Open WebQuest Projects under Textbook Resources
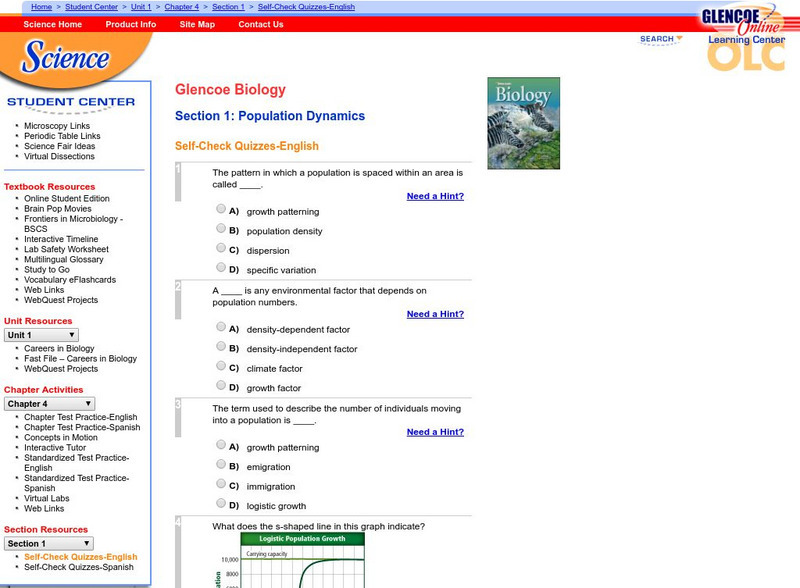The image size is (800, 588). point(61,300)
